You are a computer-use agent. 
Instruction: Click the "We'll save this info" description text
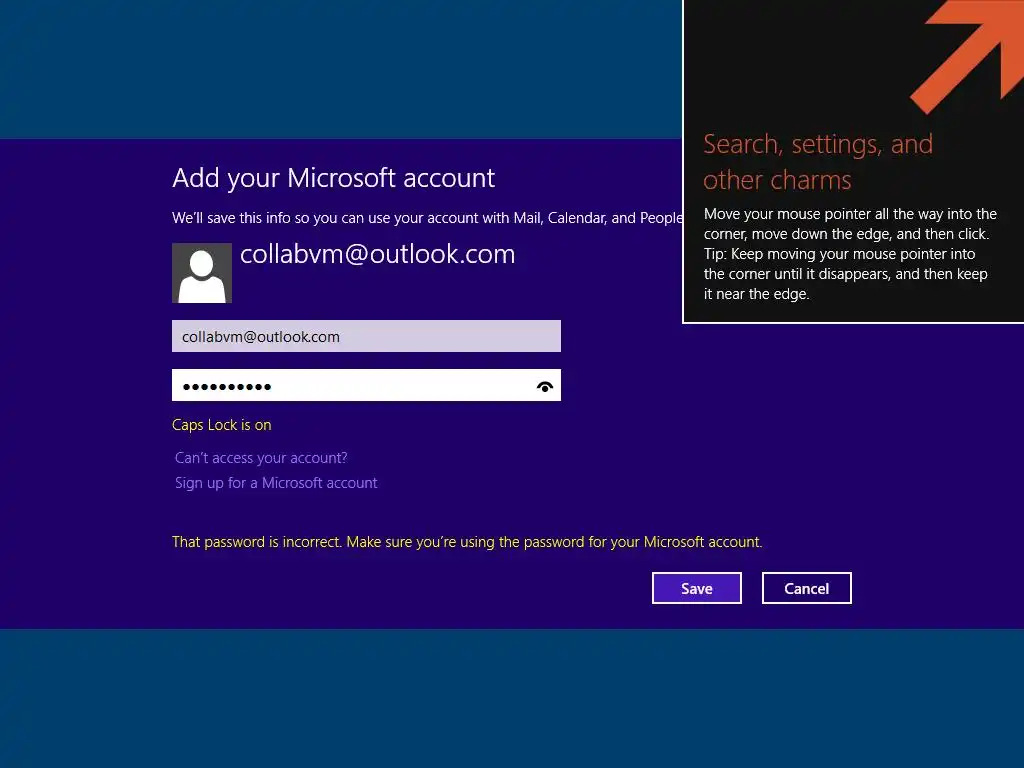tap(427, 217)
